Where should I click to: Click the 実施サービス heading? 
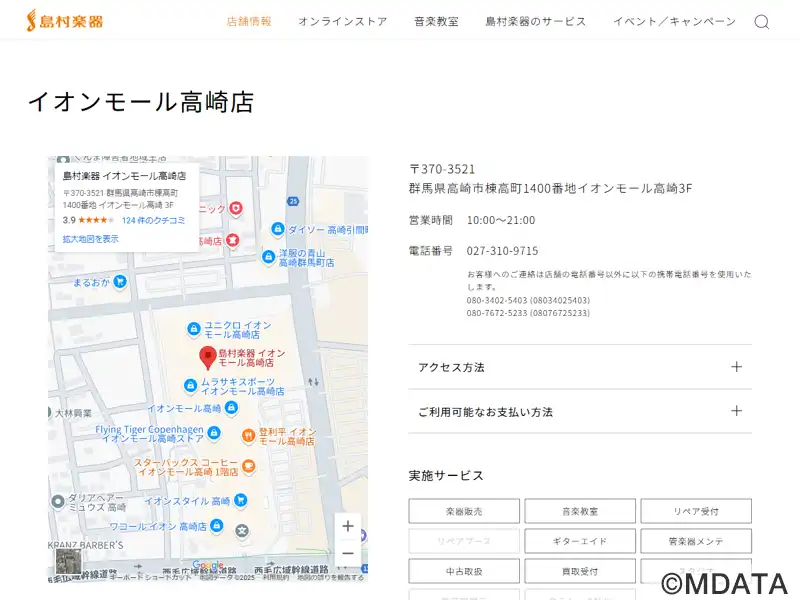click(446, 476)
